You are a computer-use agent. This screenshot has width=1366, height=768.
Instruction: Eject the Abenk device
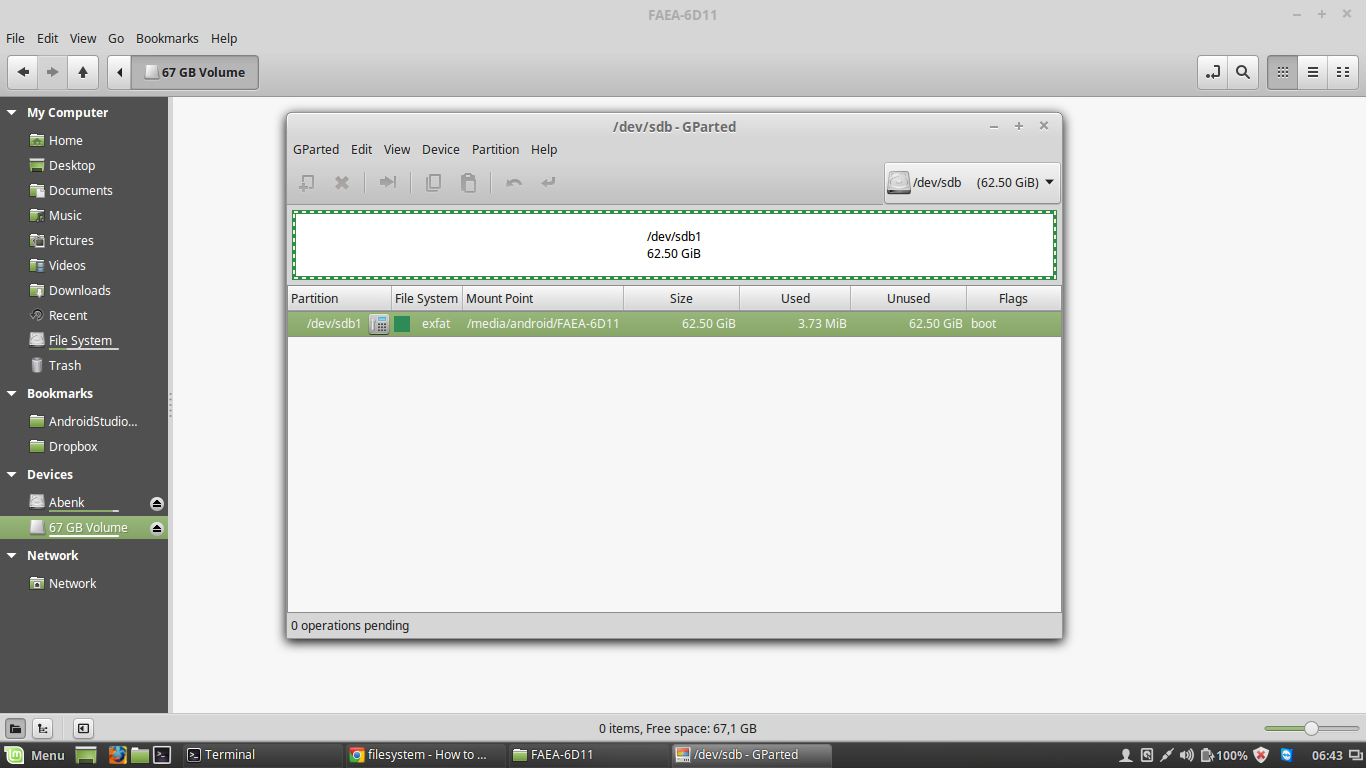(x=157, y=503)
